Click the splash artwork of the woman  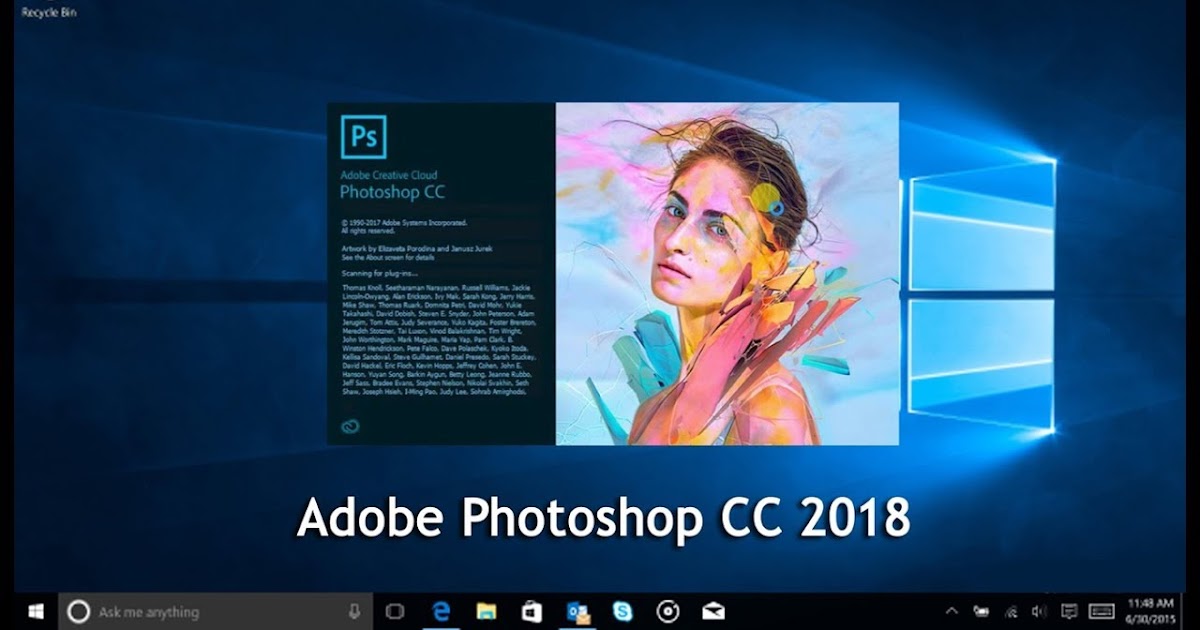point(727,273)
